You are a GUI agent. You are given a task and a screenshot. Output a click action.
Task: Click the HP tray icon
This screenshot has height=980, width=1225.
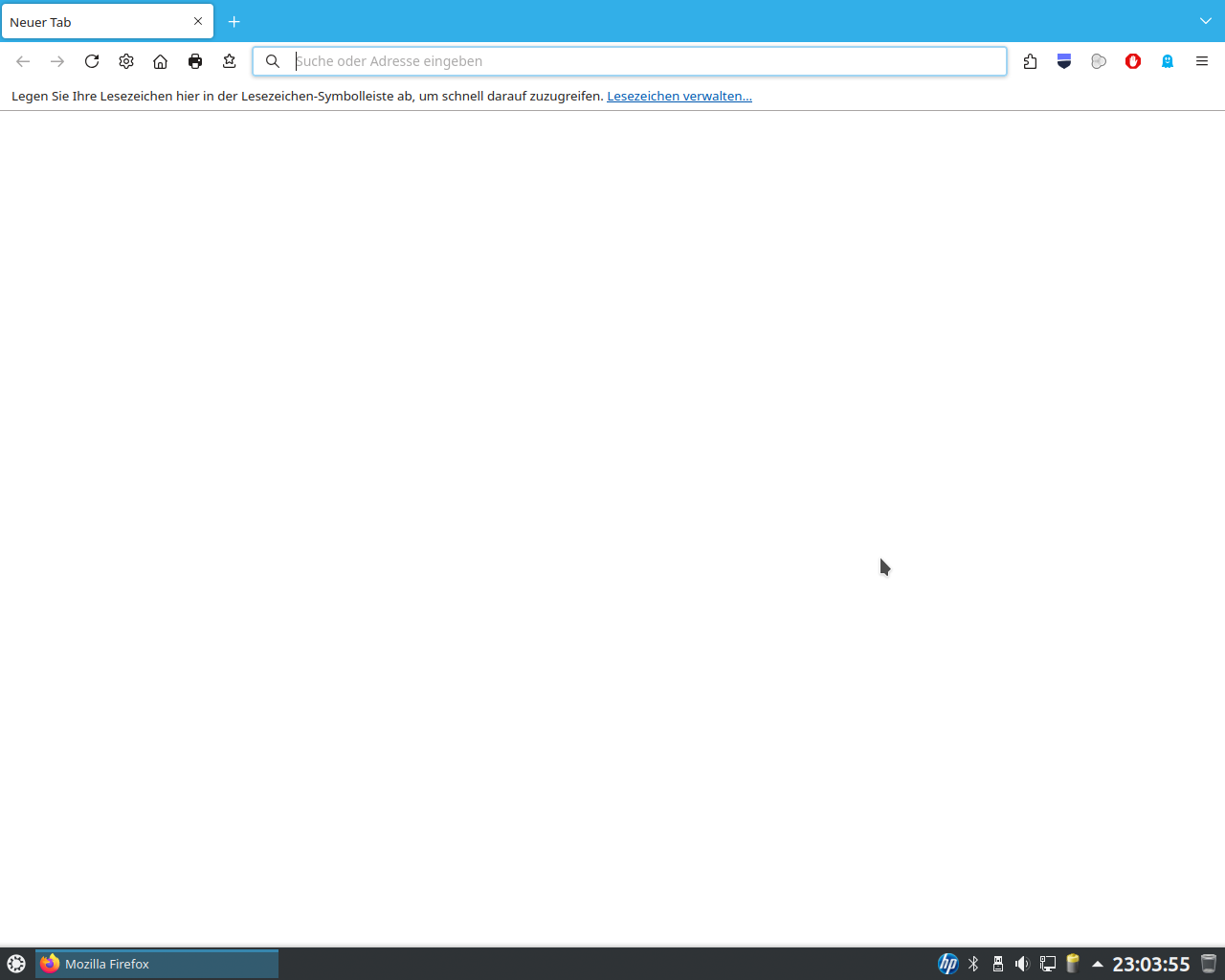pos(948,964)
